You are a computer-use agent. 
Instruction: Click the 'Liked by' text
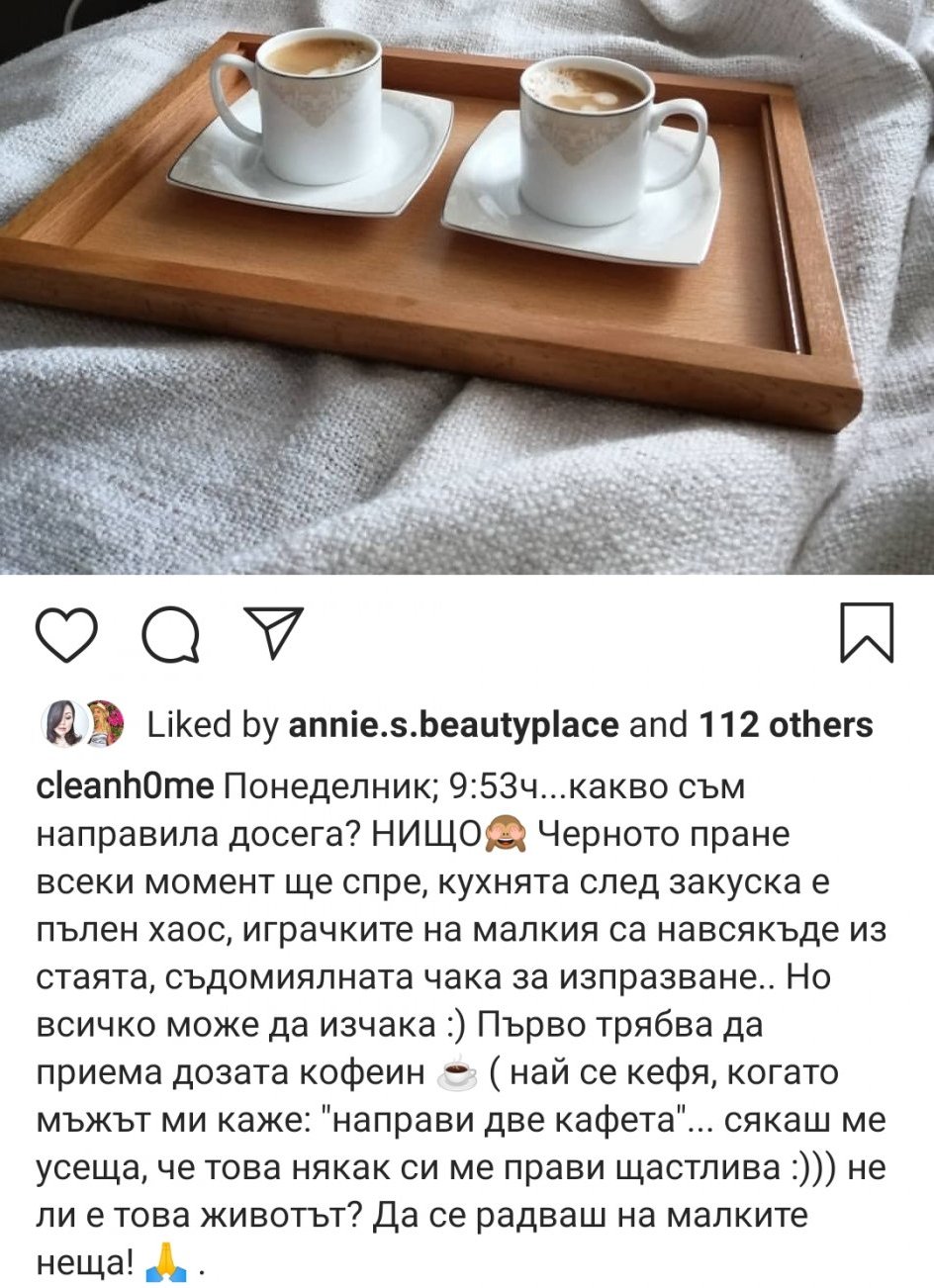click(x=213, y=725)
